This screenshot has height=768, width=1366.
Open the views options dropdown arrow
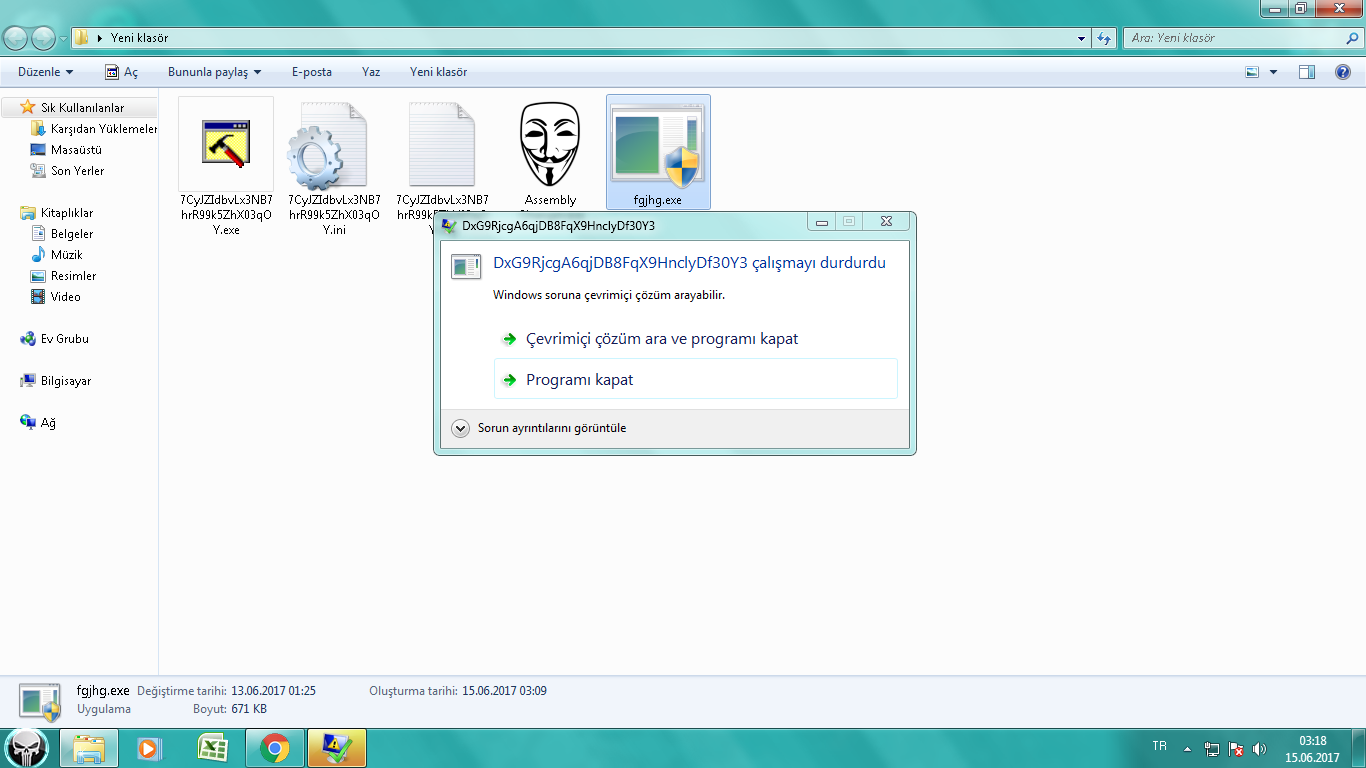1273,72
